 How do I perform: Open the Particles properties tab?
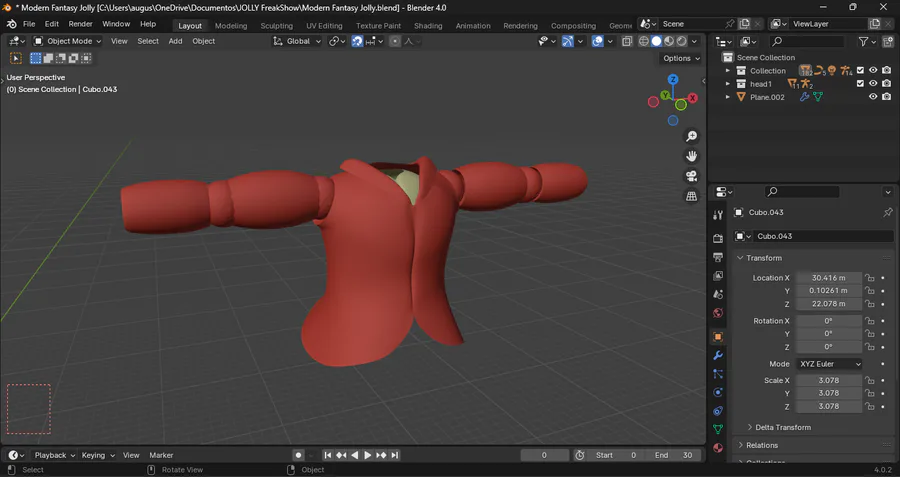coord(718,374)
